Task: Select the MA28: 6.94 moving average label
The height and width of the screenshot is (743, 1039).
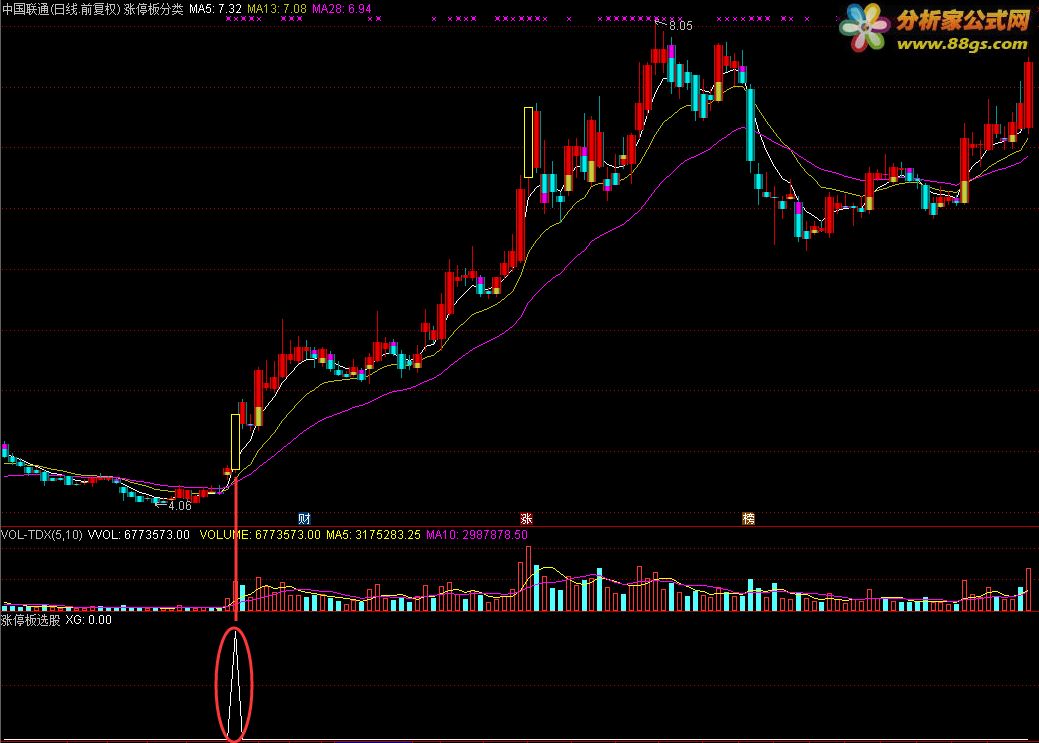Action: point(342,9)
